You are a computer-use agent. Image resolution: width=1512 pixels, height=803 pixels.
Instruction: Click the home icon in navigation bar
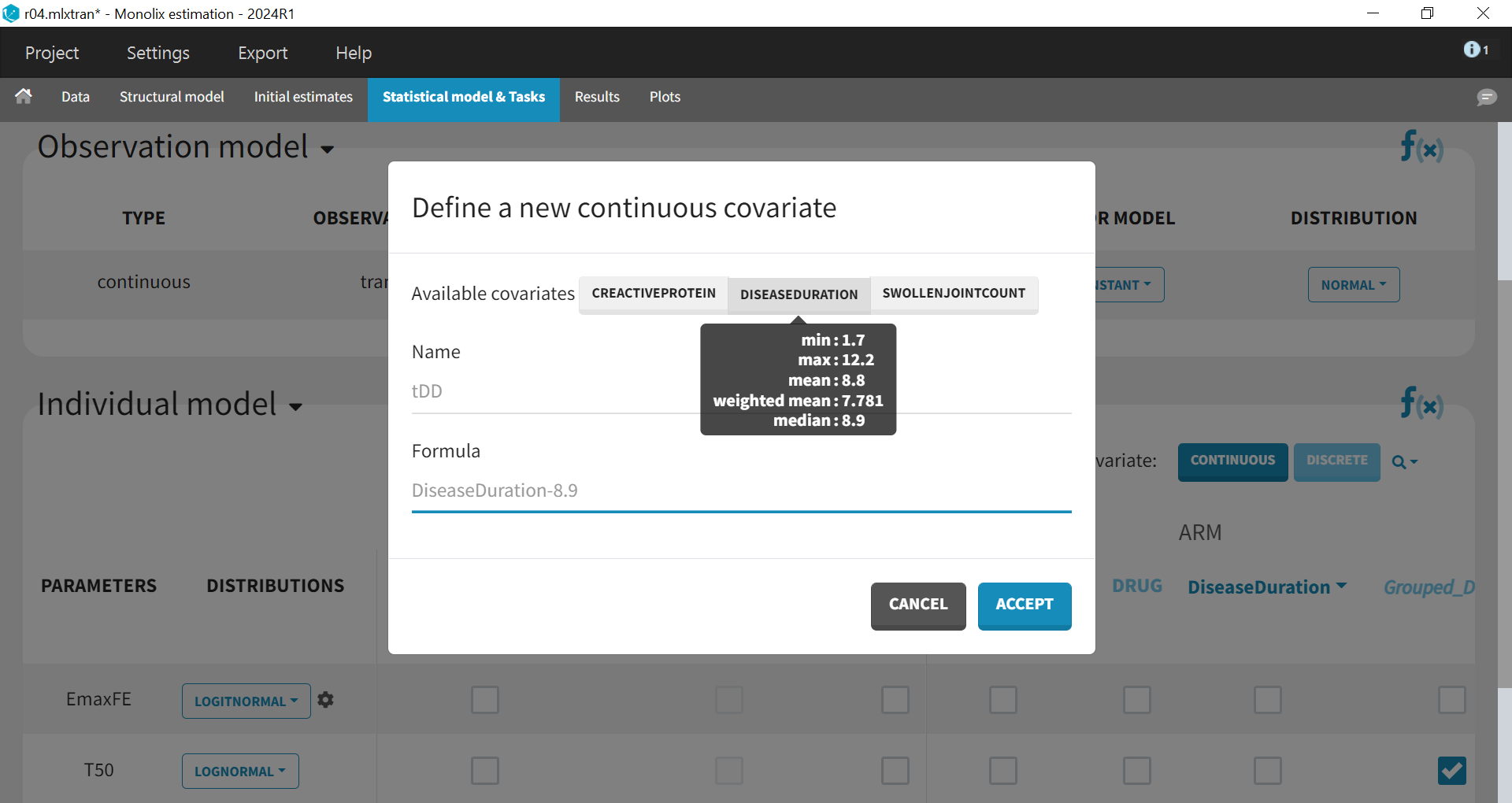point(24,97)
